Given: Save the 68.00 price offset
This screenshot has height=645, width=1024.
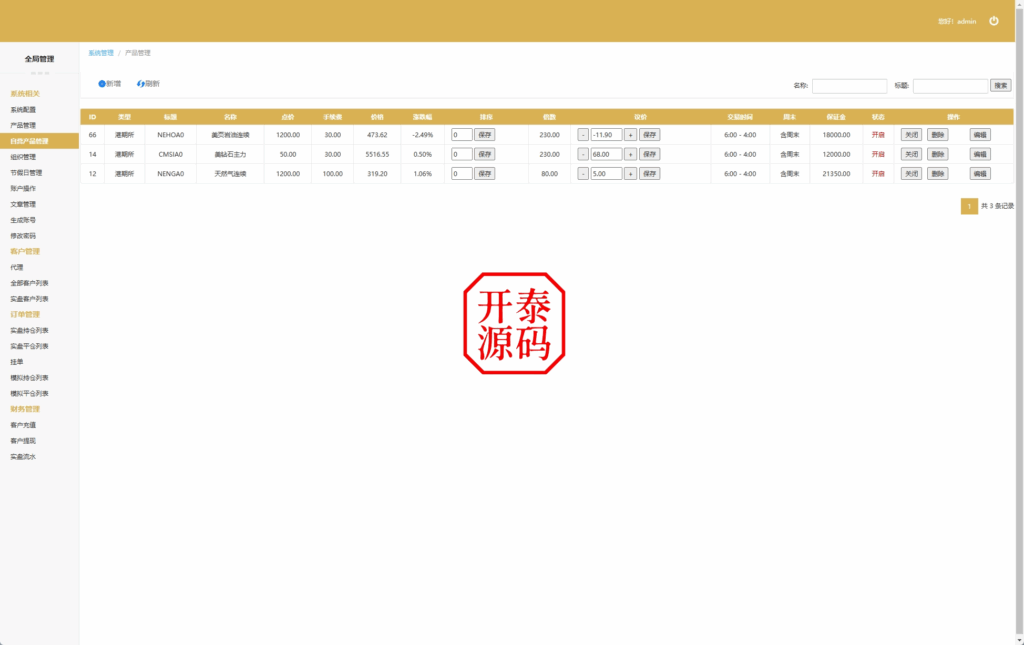Looking at the screenshot, I should 649,154.
